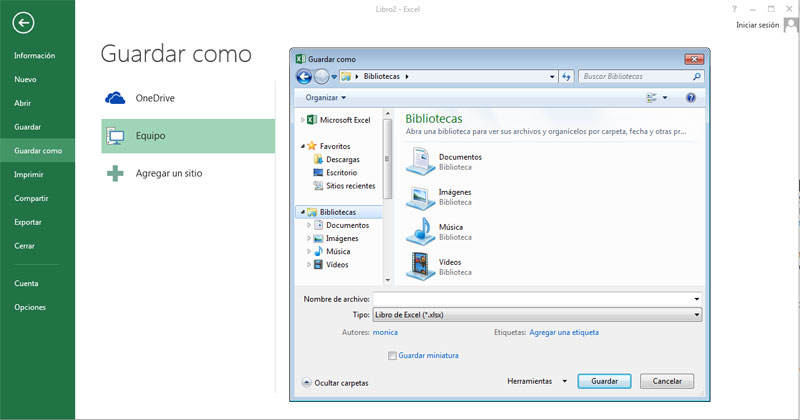800x420 pixels.
Task: Close the Guardar como dialog with red X
Action: [694, 59]
